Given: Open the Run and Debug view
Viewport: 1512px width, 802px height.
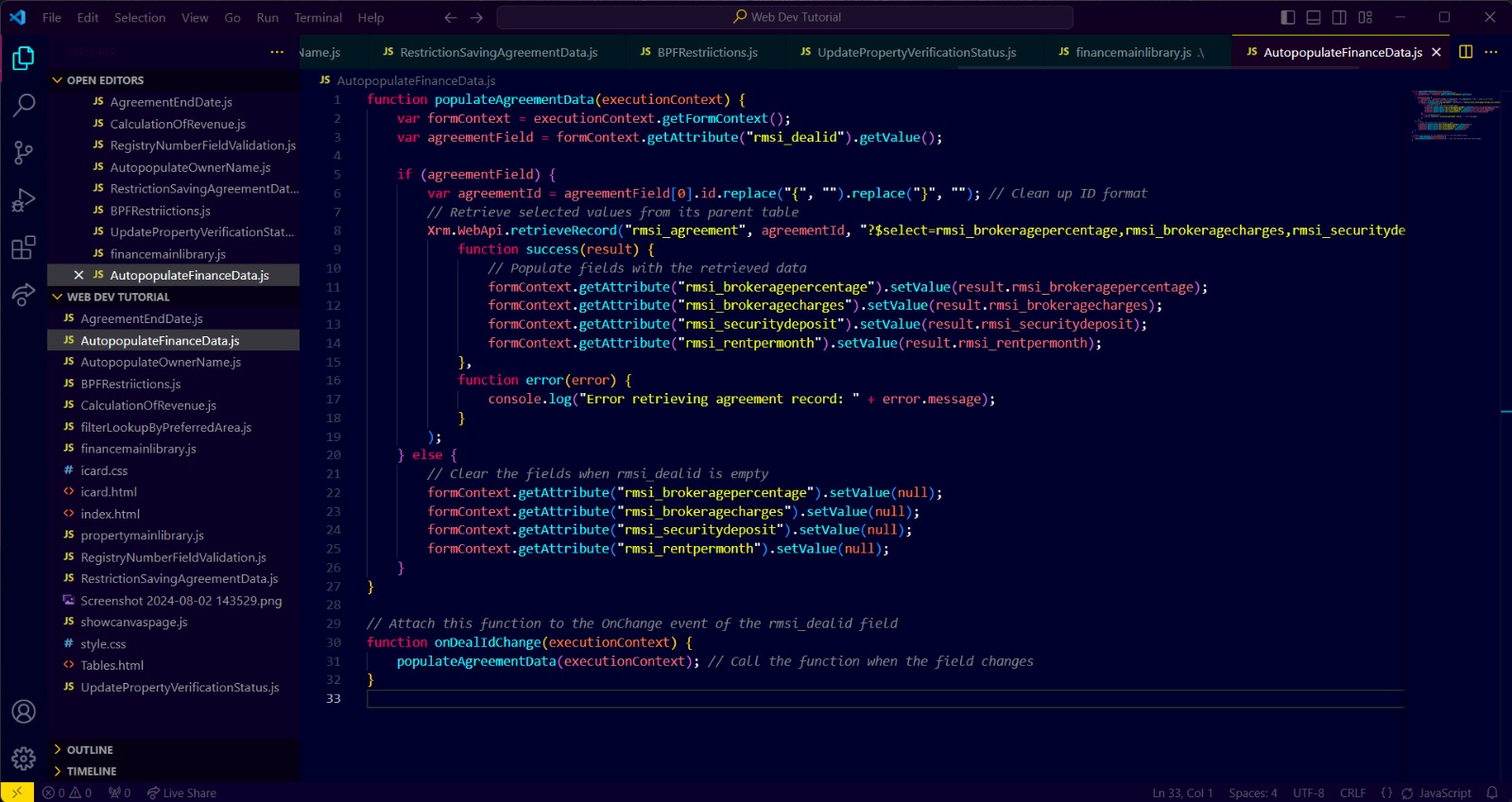Looking at the screenshot, I should pos(24,200).
